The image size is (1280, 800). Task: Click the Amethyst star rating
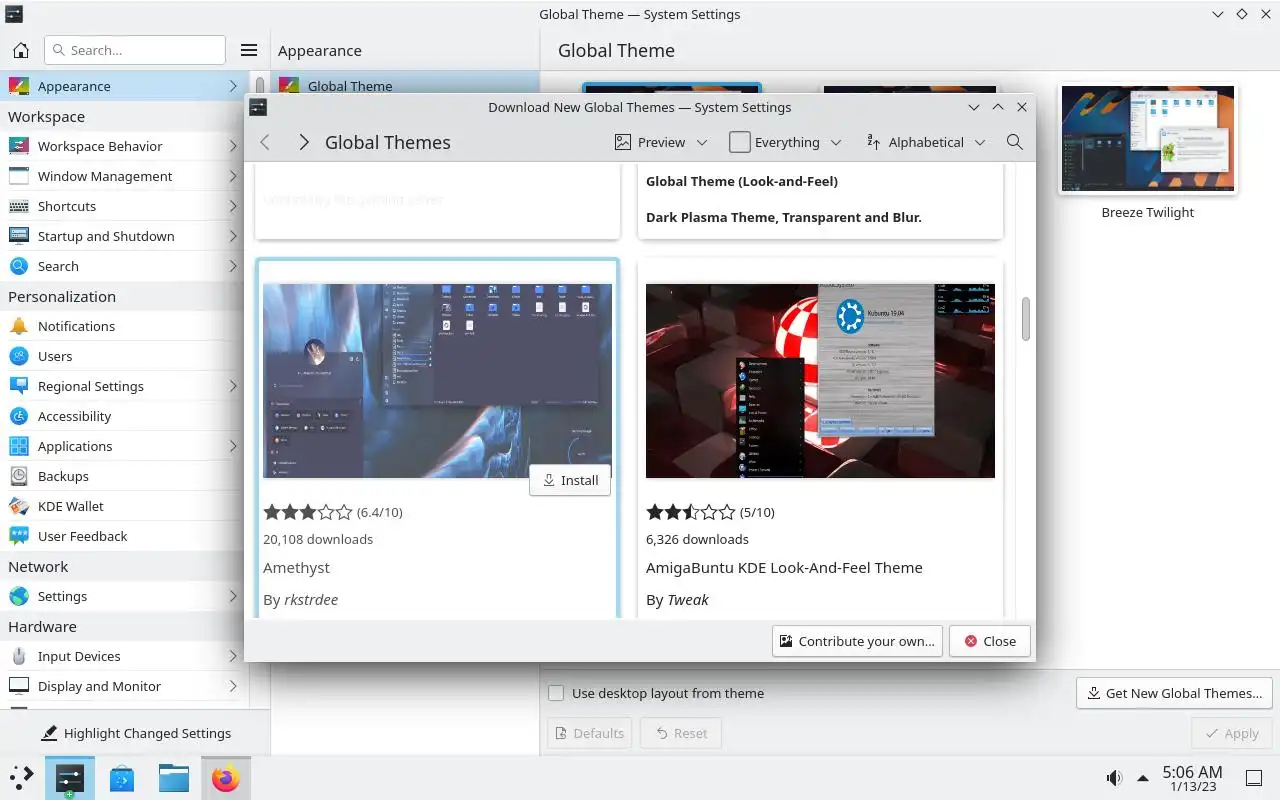pyautogui.click(x=307, y=512)
